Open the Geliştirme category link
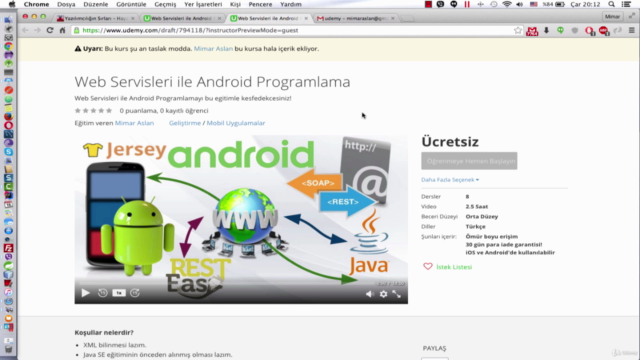The width and height of the screenshot is (640, 360). (x=185, y=123)
